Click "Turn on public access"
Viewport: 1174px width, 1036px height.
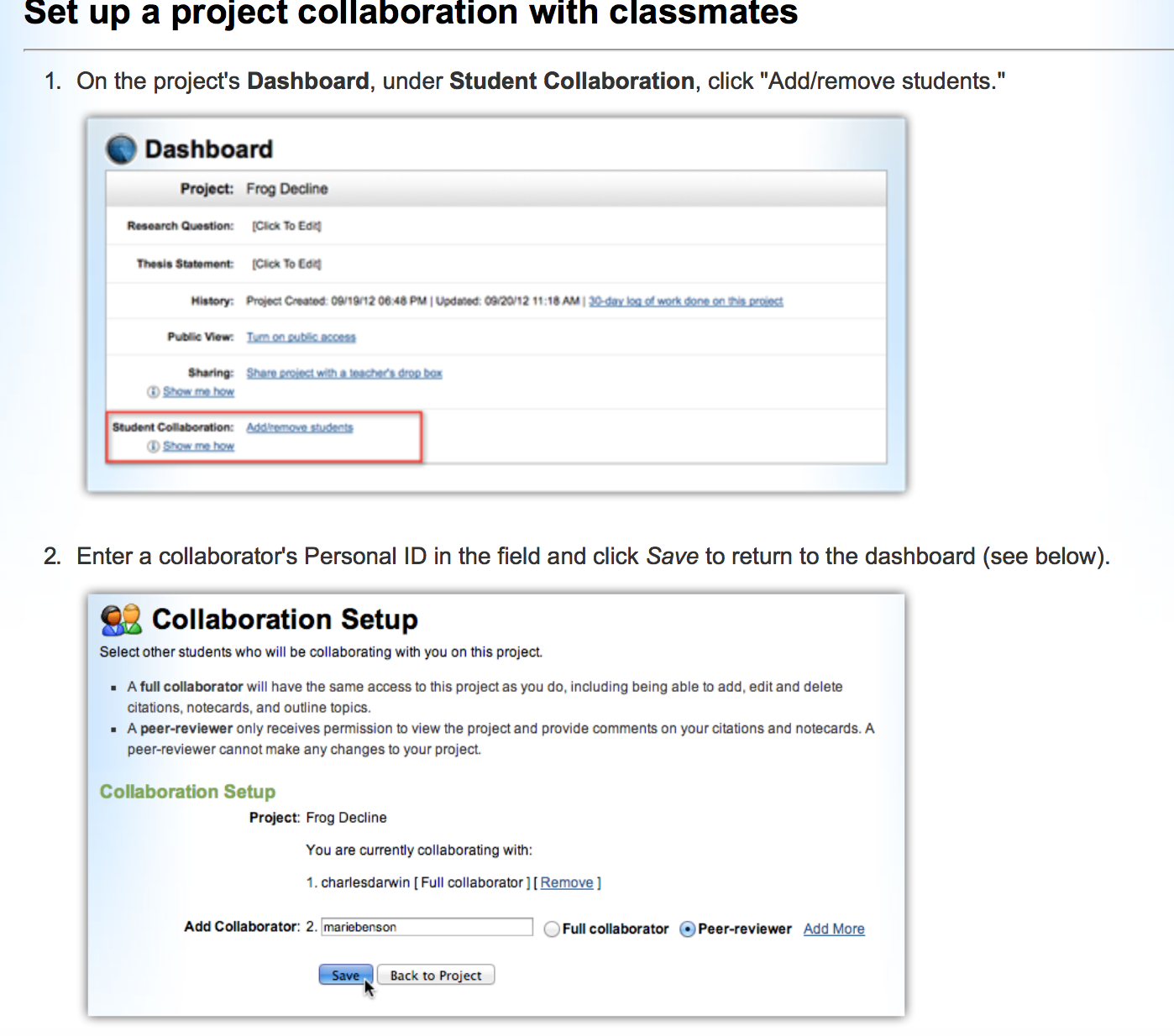point(301,337)
